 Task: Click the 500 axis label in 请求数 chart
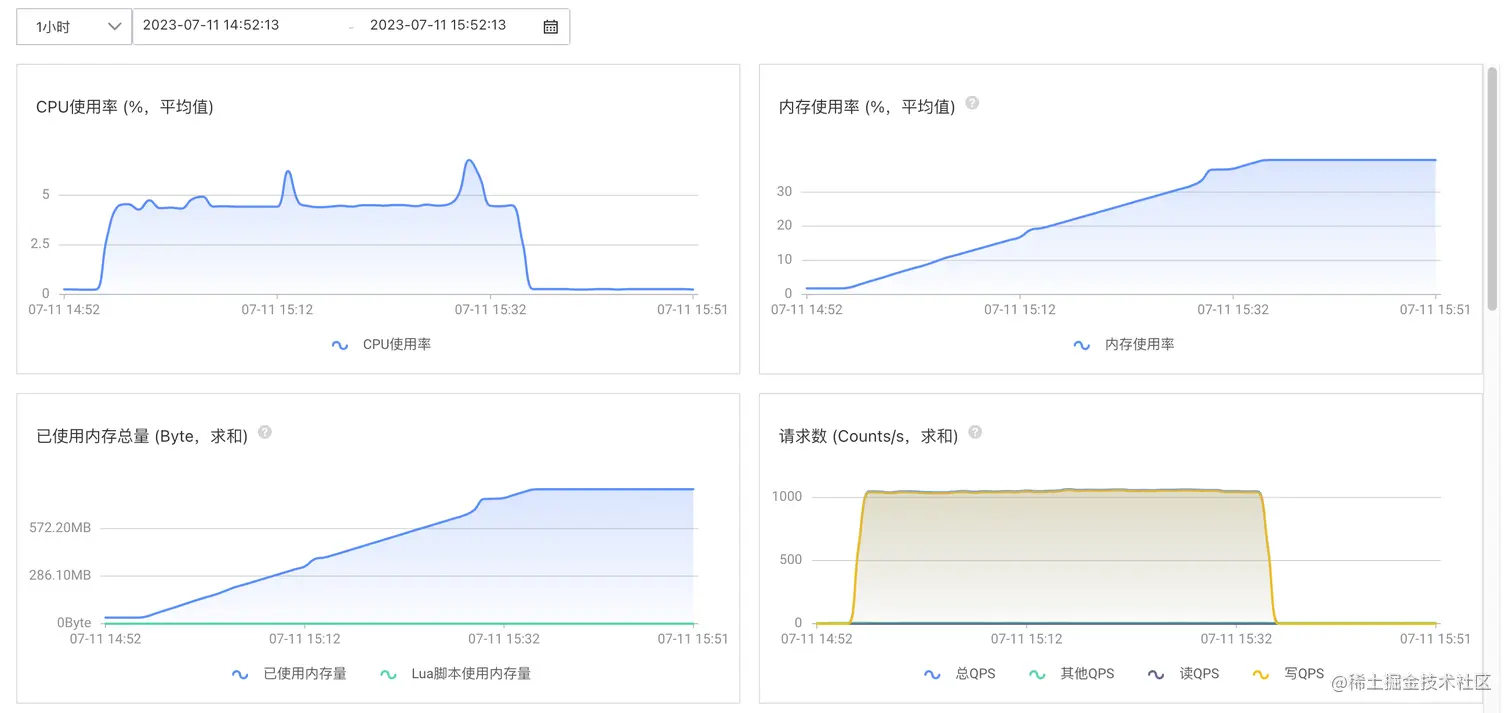coord(791,559)
